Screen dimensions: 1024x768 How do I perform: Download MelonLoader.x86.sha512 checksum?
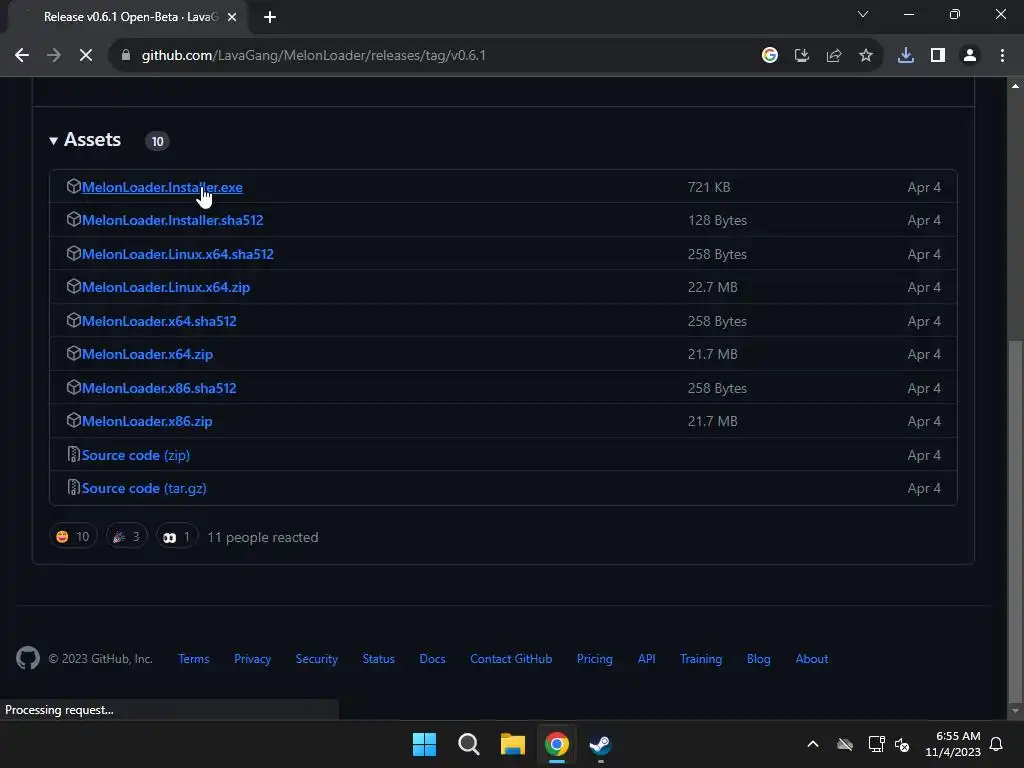tap(159, 389)
